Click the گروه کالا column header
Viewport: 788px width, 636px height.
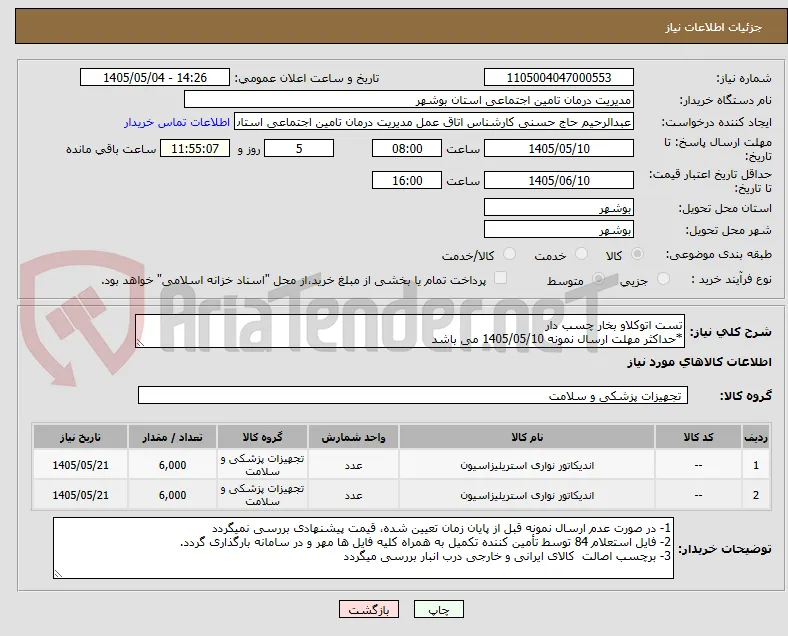pos(262,437)
